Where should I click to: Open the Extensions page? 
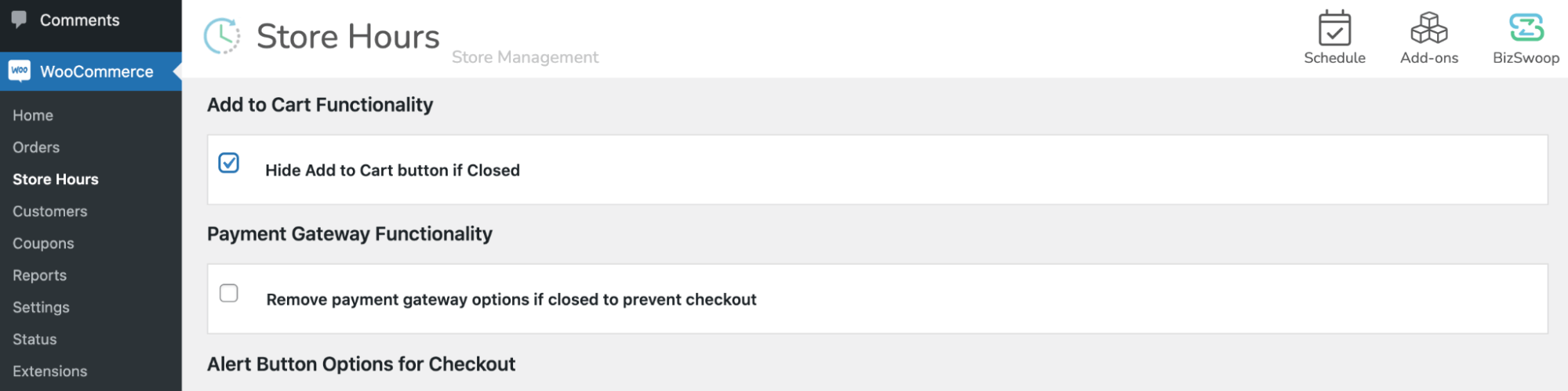(x=49, y=371)
